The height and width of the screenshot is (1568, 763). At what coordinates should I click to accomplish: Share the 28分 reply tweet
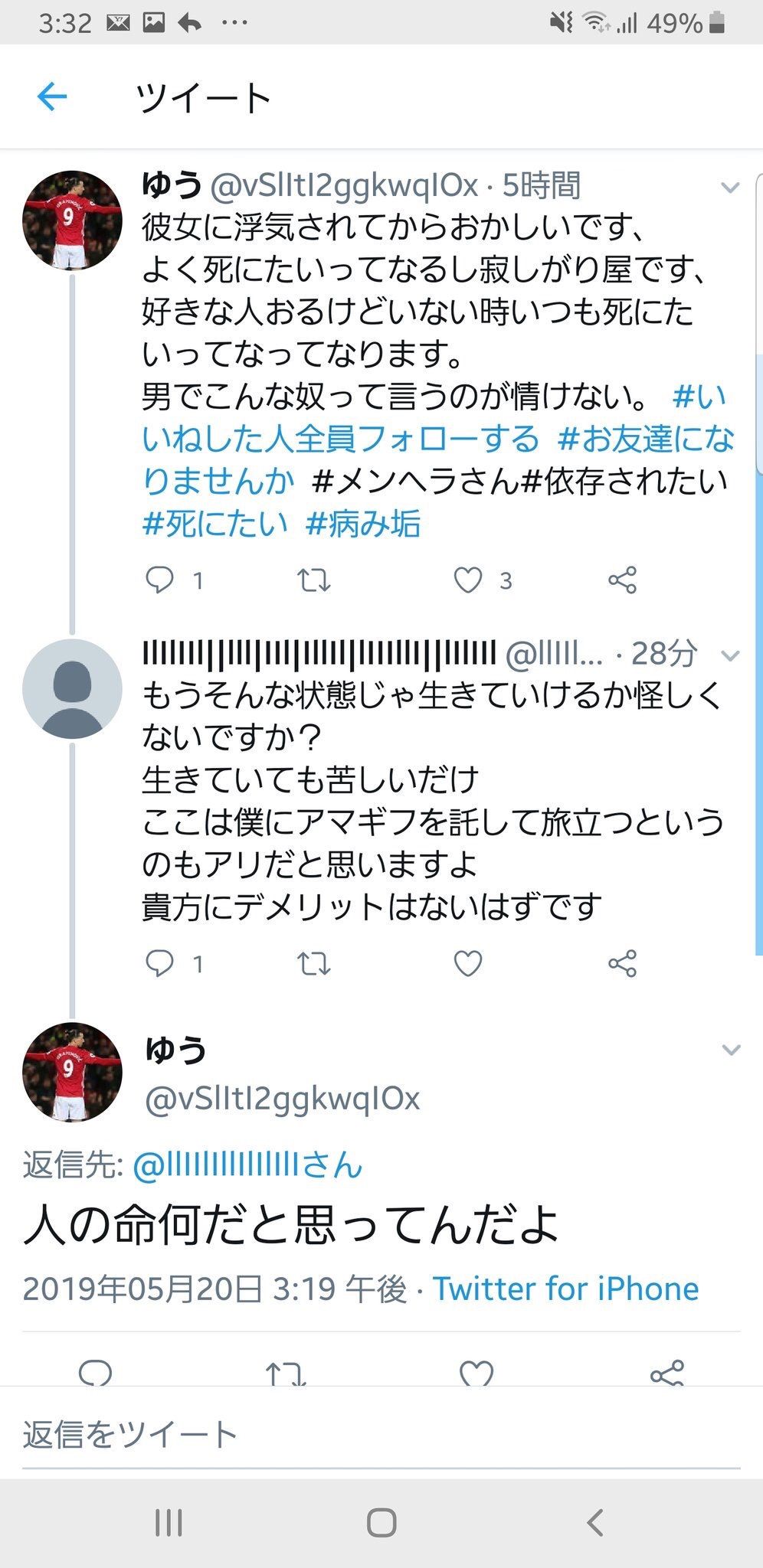click(622, 963)
